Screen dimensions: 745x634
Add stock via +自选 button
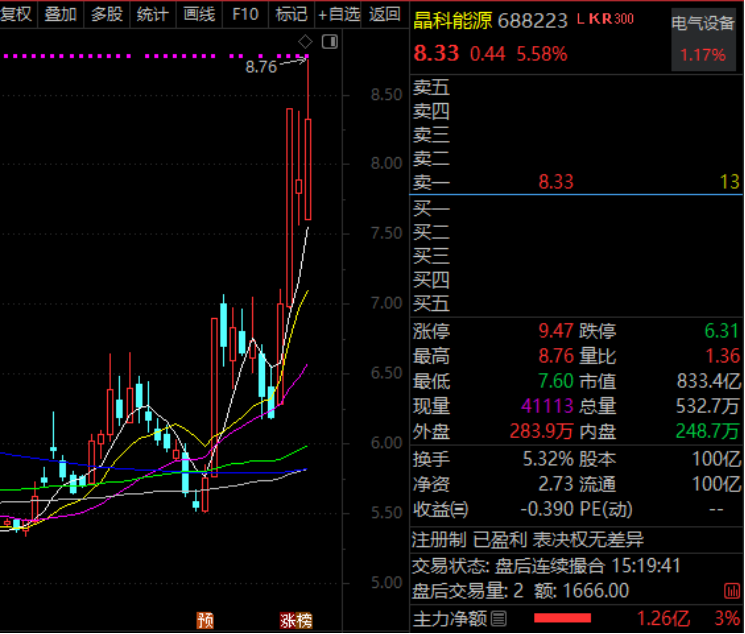pos(338,14)
